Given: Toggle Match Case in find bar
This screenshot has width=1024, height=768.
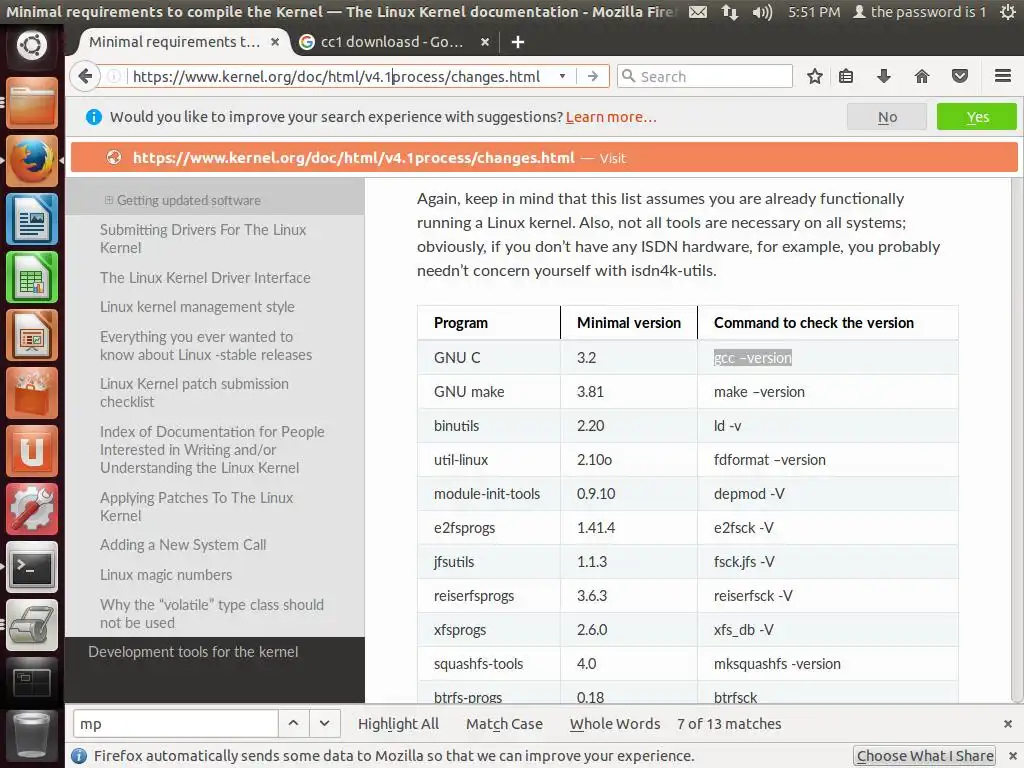Looking at the screenshot, I should tap(504, 724).
